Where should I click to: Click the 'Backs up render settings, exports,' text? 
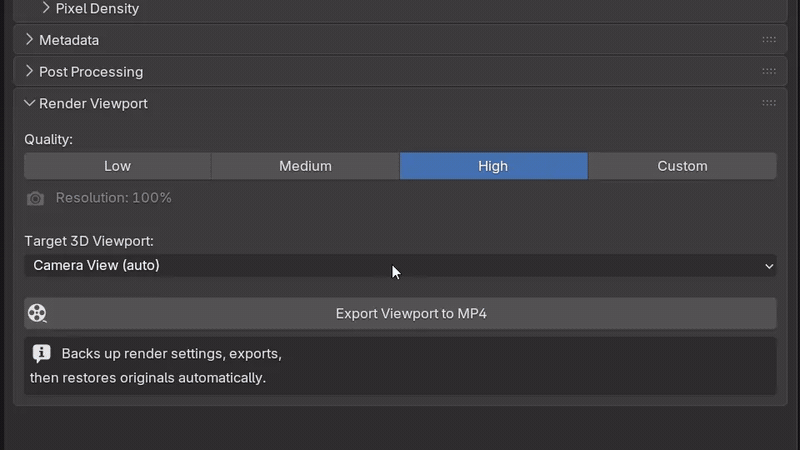tap(171, 354)
